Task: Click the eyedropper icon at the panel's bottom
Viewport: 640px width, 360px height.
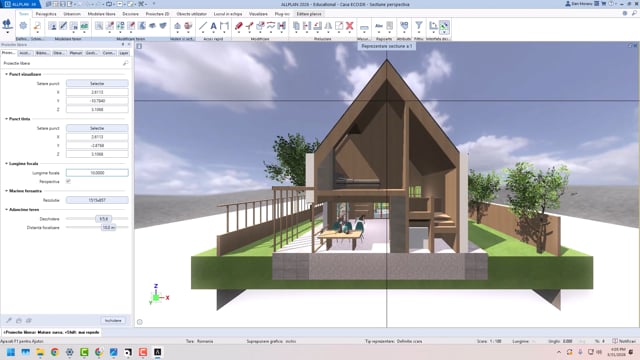Action: (x=9, y=320)
